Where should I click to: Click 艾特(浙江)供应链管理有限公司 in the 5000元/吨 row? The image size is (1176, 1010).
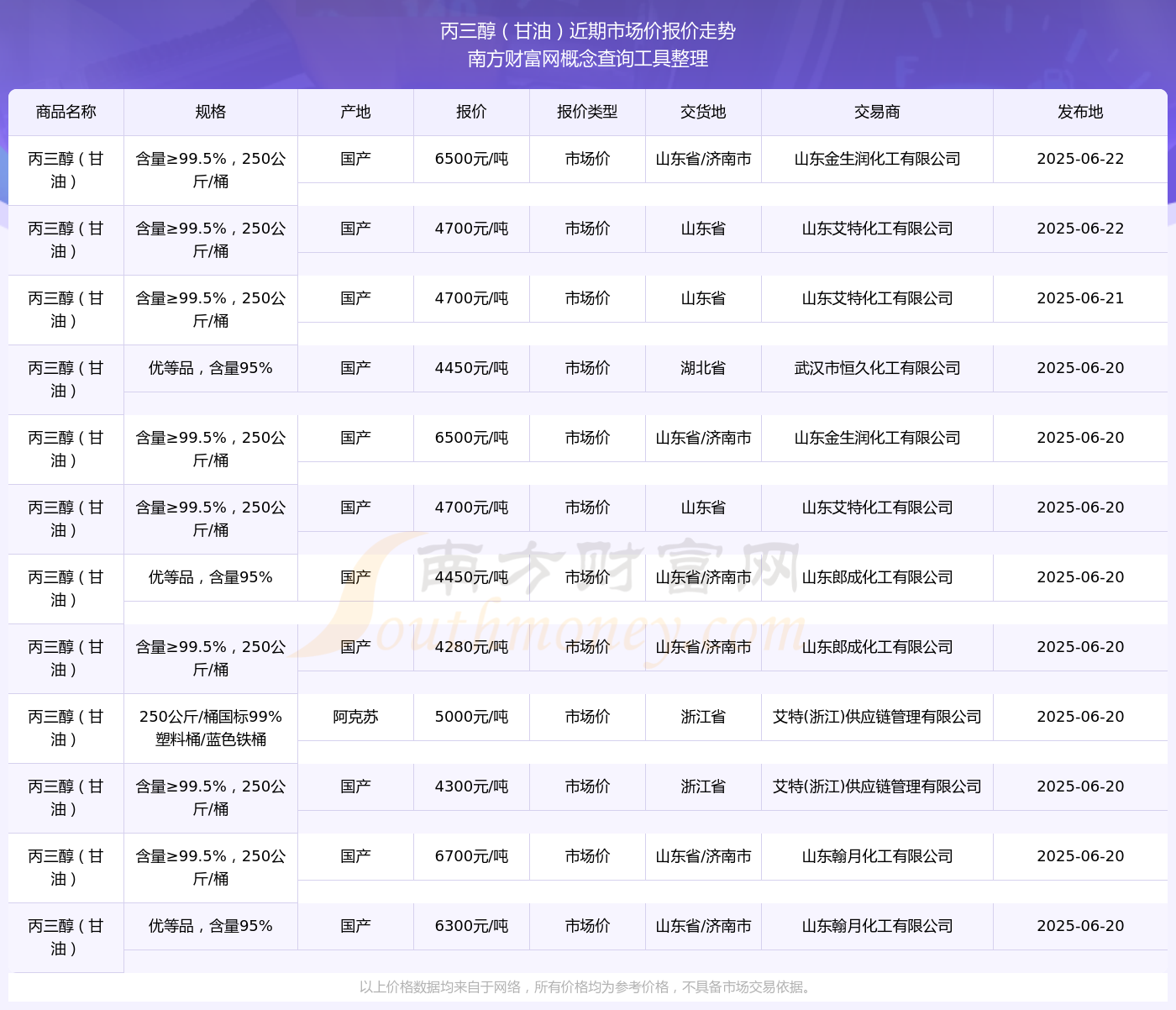(877, 717)
